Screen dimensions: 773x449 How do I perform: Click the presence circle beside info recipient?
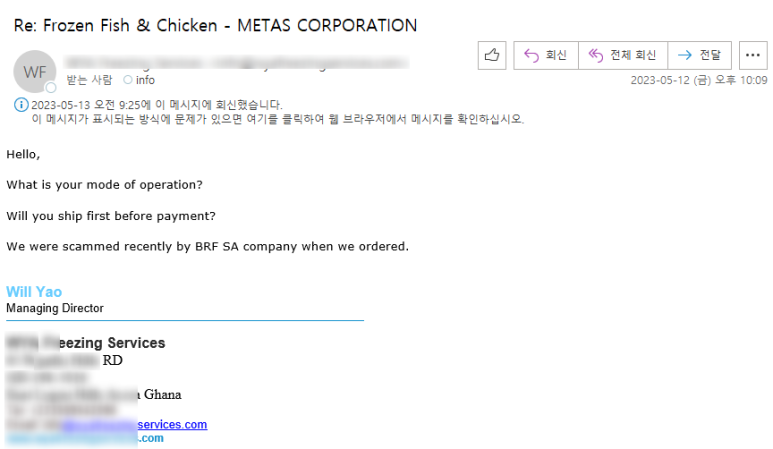click(128, 79)
